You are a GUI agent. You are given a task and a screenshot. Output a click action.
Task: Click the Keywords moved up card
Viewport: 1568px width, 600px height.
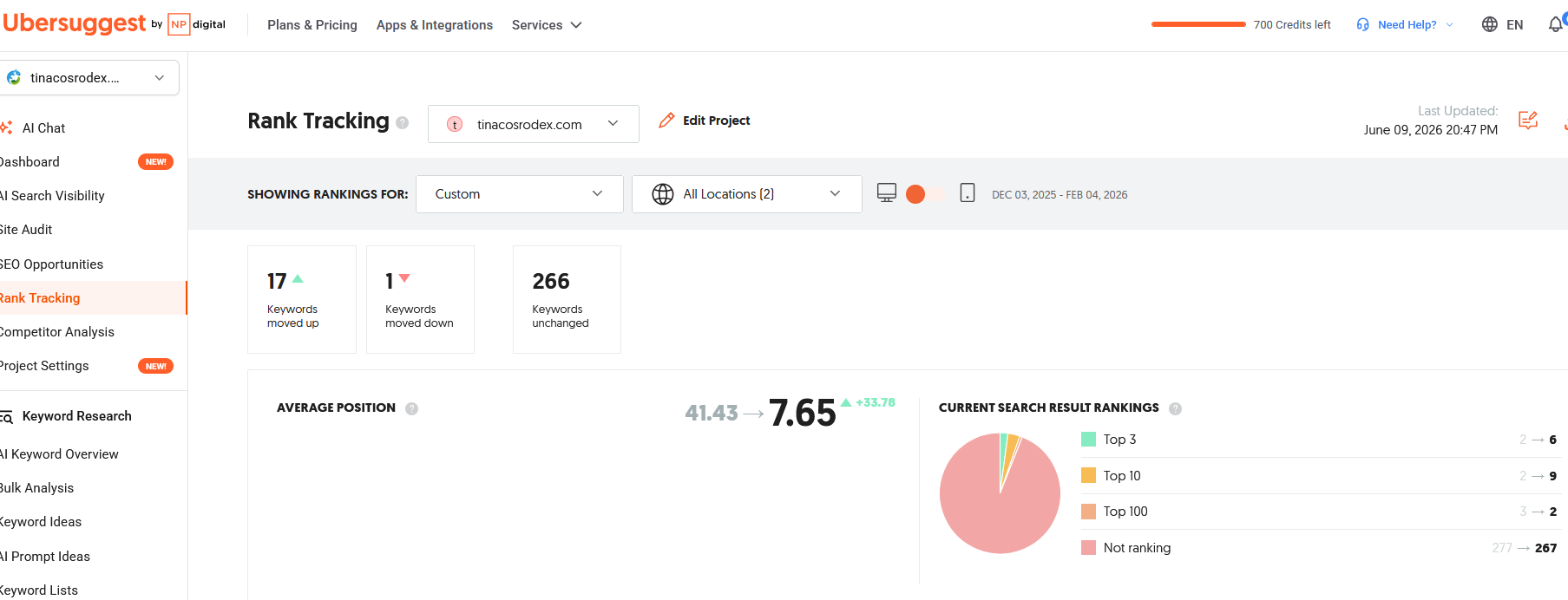[302, 299]
